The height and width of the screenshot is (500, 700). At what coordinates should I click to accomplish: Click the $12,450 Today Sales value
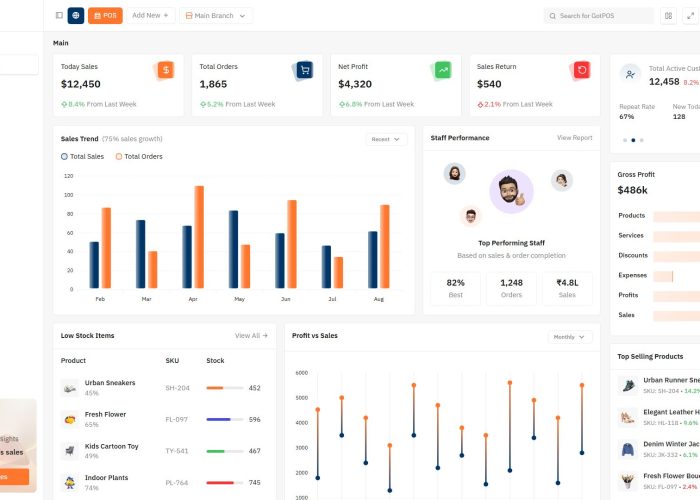81,84
